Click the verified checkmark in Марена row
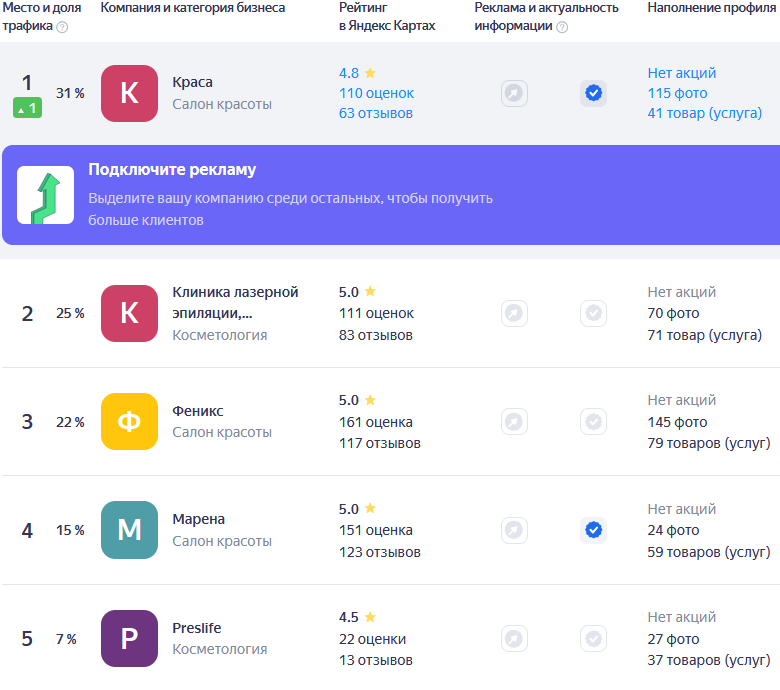Screen dimensions: 780x690 [x=593, y=529]
